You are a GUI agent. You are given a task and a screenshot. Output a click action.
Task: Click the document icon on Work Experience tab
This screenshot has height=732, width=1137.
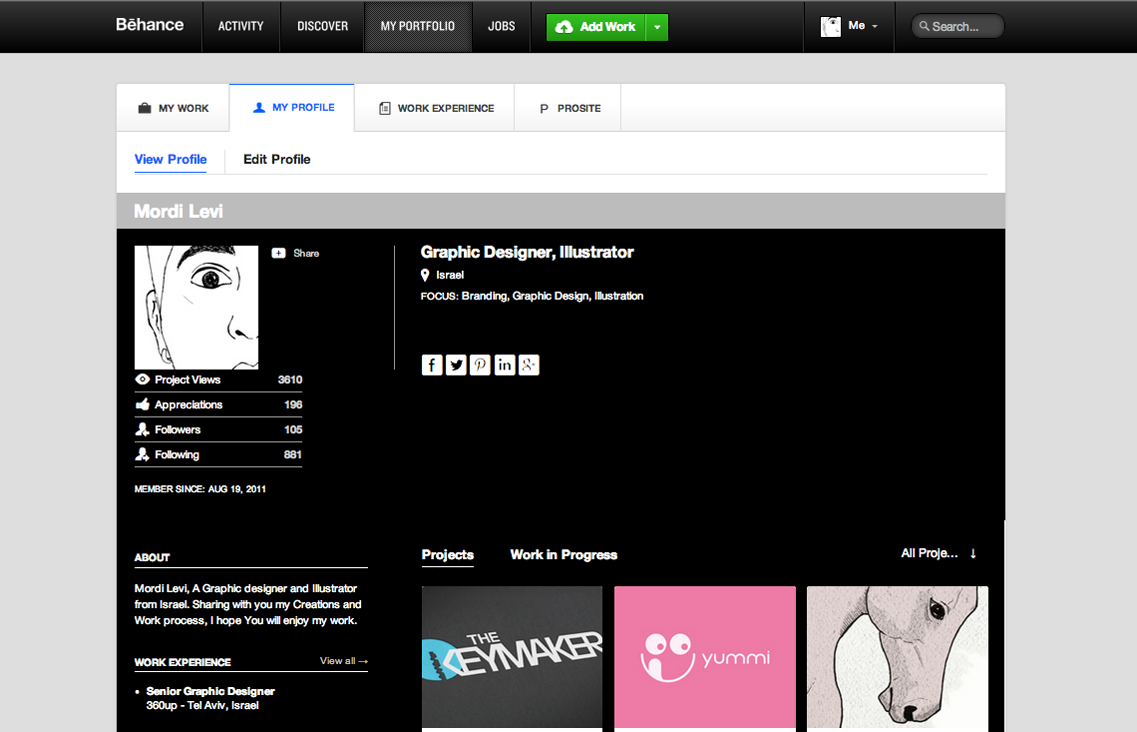click(x=385, y=108)
